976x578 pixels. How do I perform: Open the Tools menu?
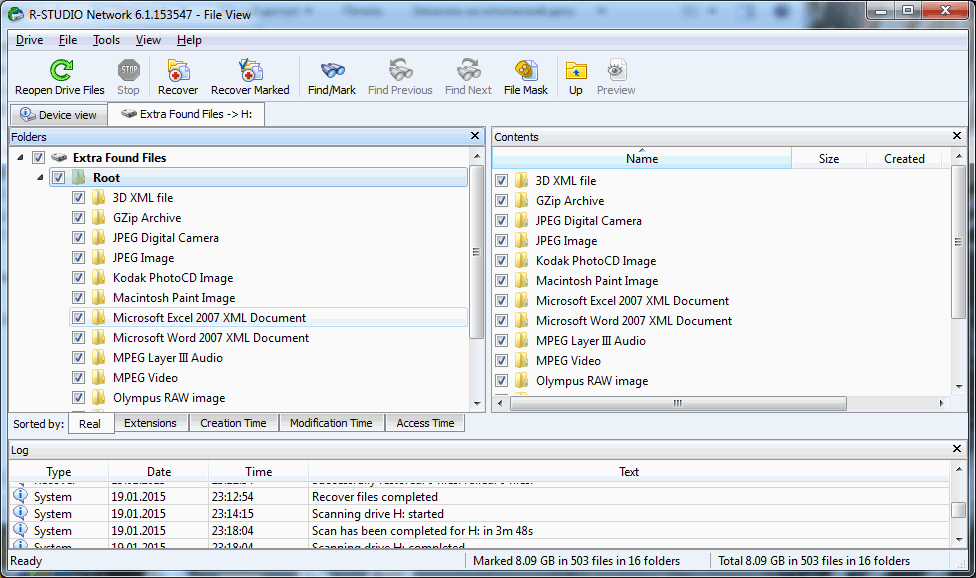click(x=106, y=40)
